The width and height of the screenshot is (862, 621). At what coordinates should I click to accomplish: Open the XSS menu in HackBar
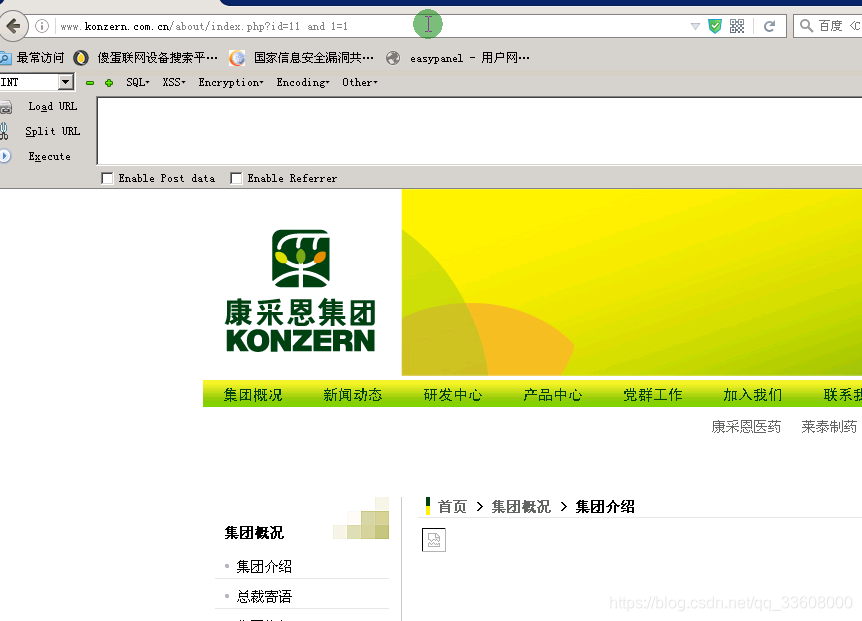173,82
